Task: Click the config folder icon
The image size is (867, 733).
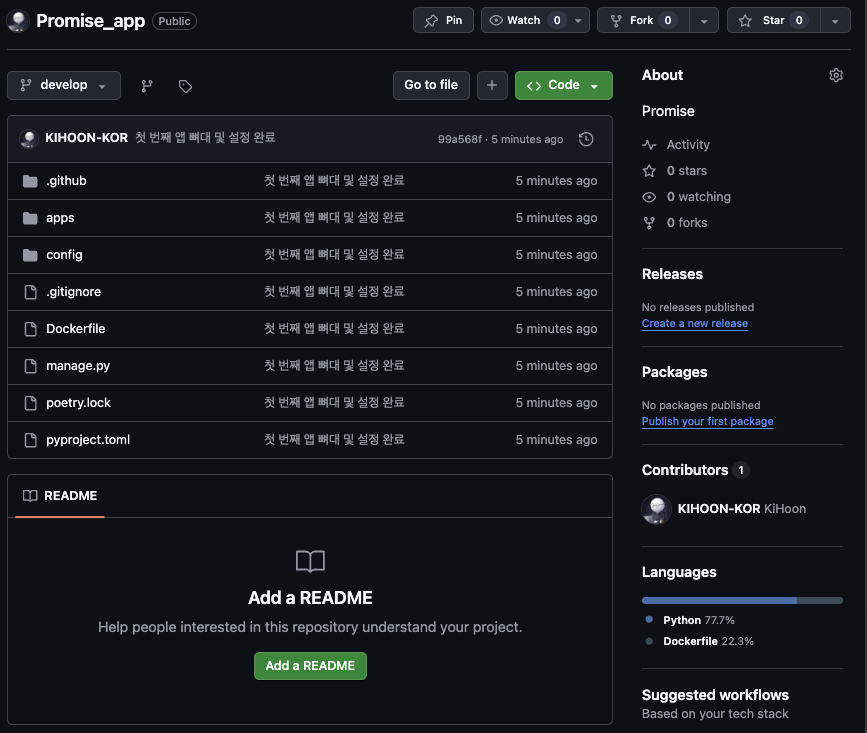Action: (30, 255)
